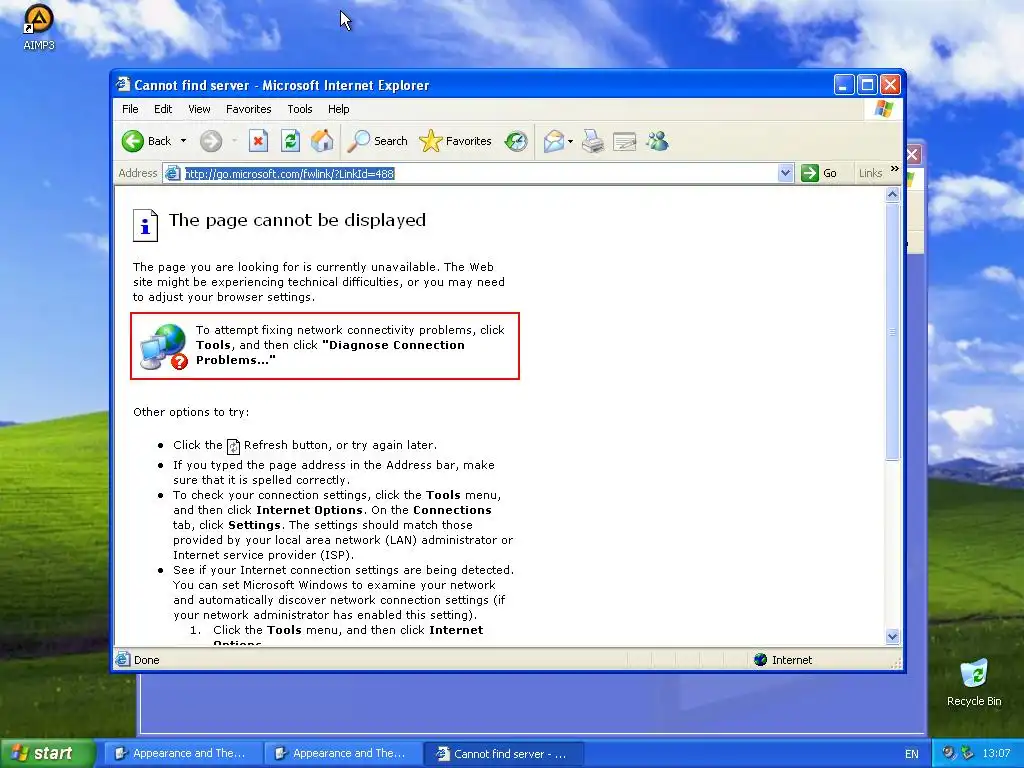Screen dimensions: 1024x768
Task: Go back with the green Back arrow
Action: point(147,141)
